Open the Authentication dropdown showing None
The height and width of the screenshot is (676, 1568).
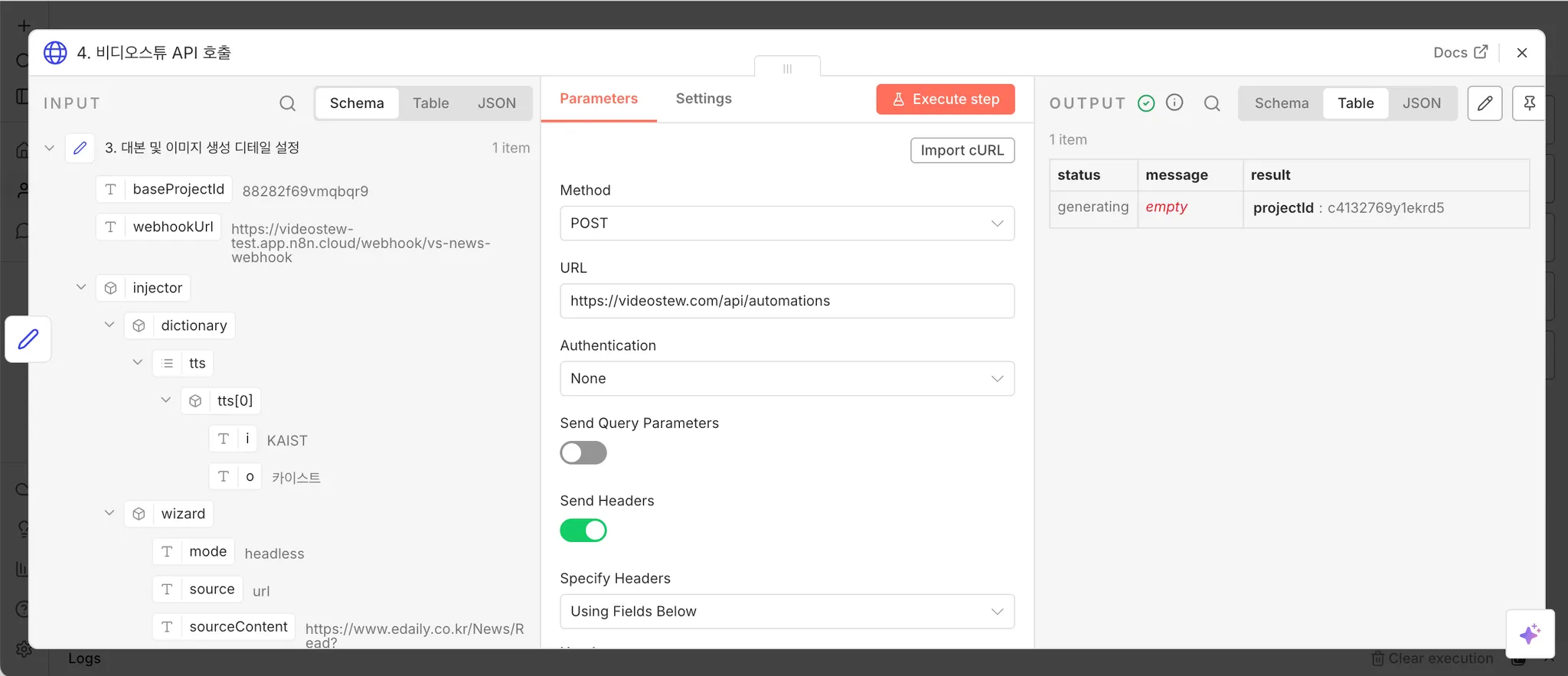point(786,379)
